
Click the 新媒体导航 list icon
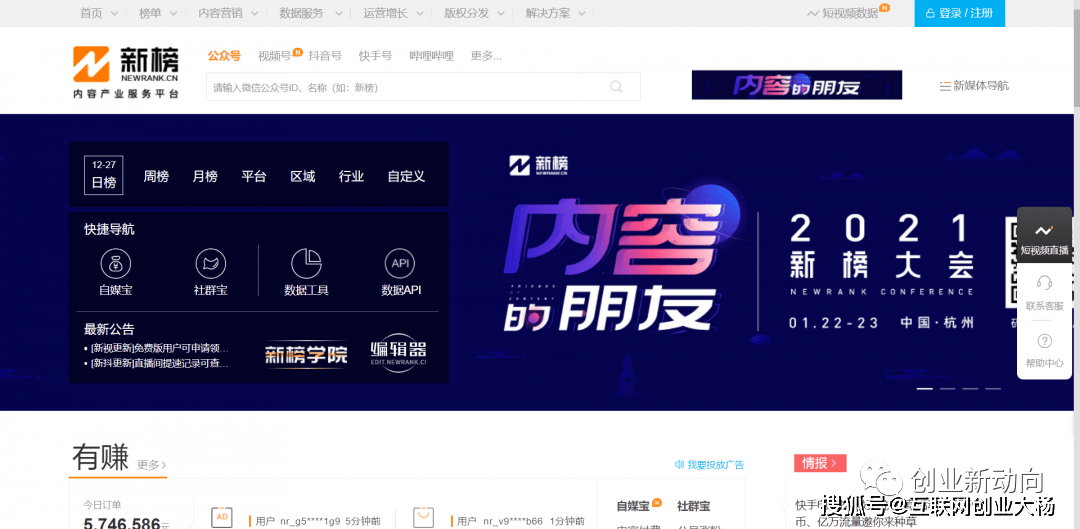[x=945, y=86]
